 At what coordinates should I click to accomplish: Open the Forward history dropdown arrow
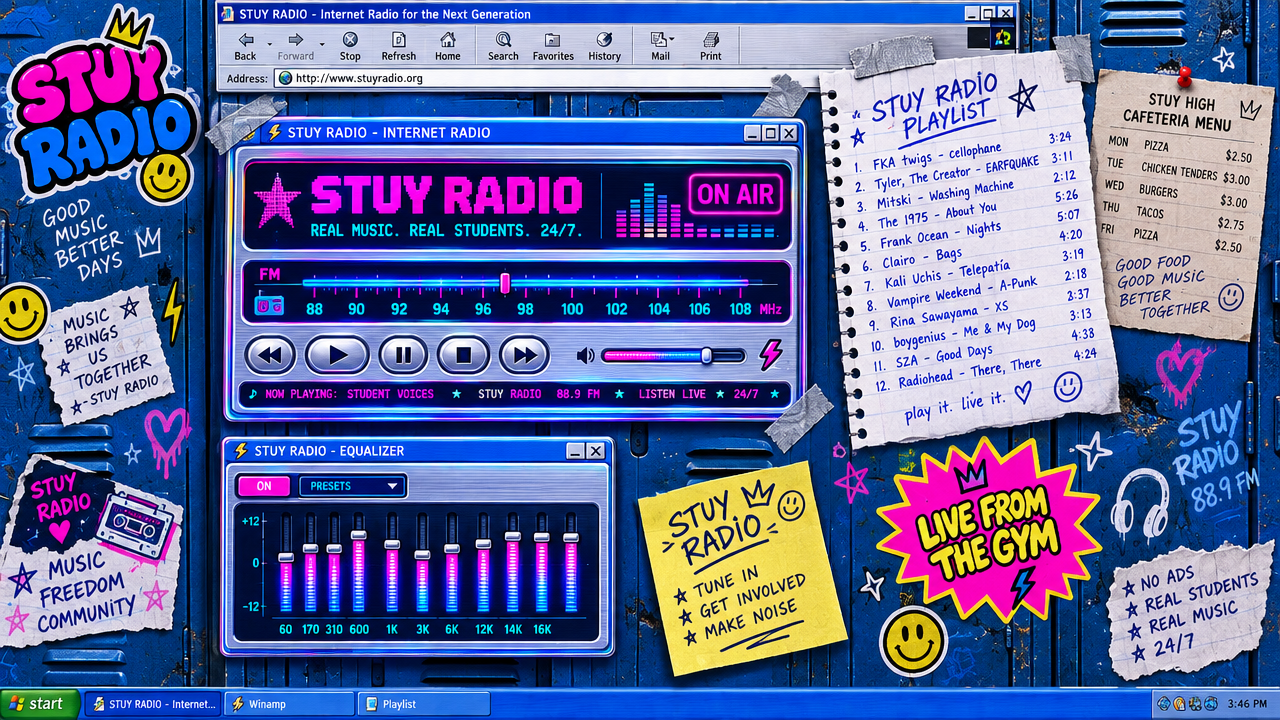coord(322,42)
